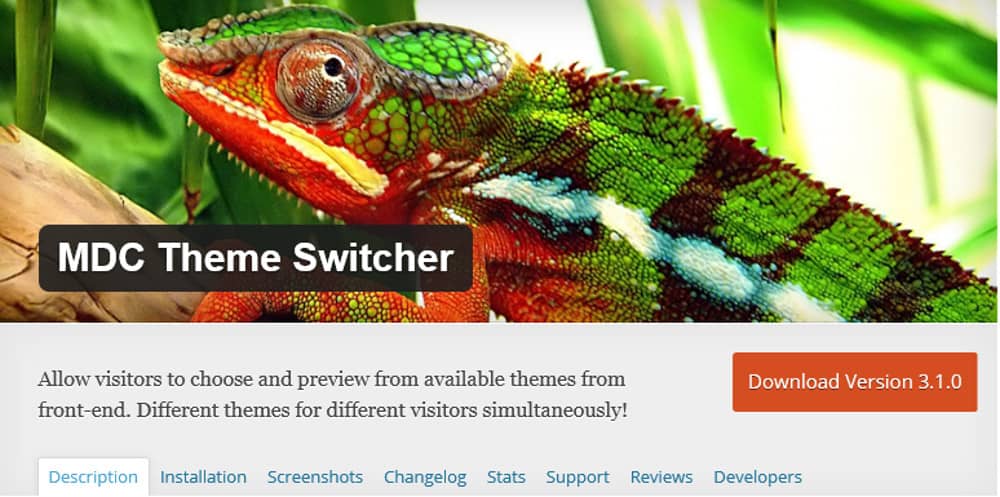The height and width of the screenshot is (497, 1000).
Task: Click the 'Allow visitors to choose' description line
Action: coord(332,379)
